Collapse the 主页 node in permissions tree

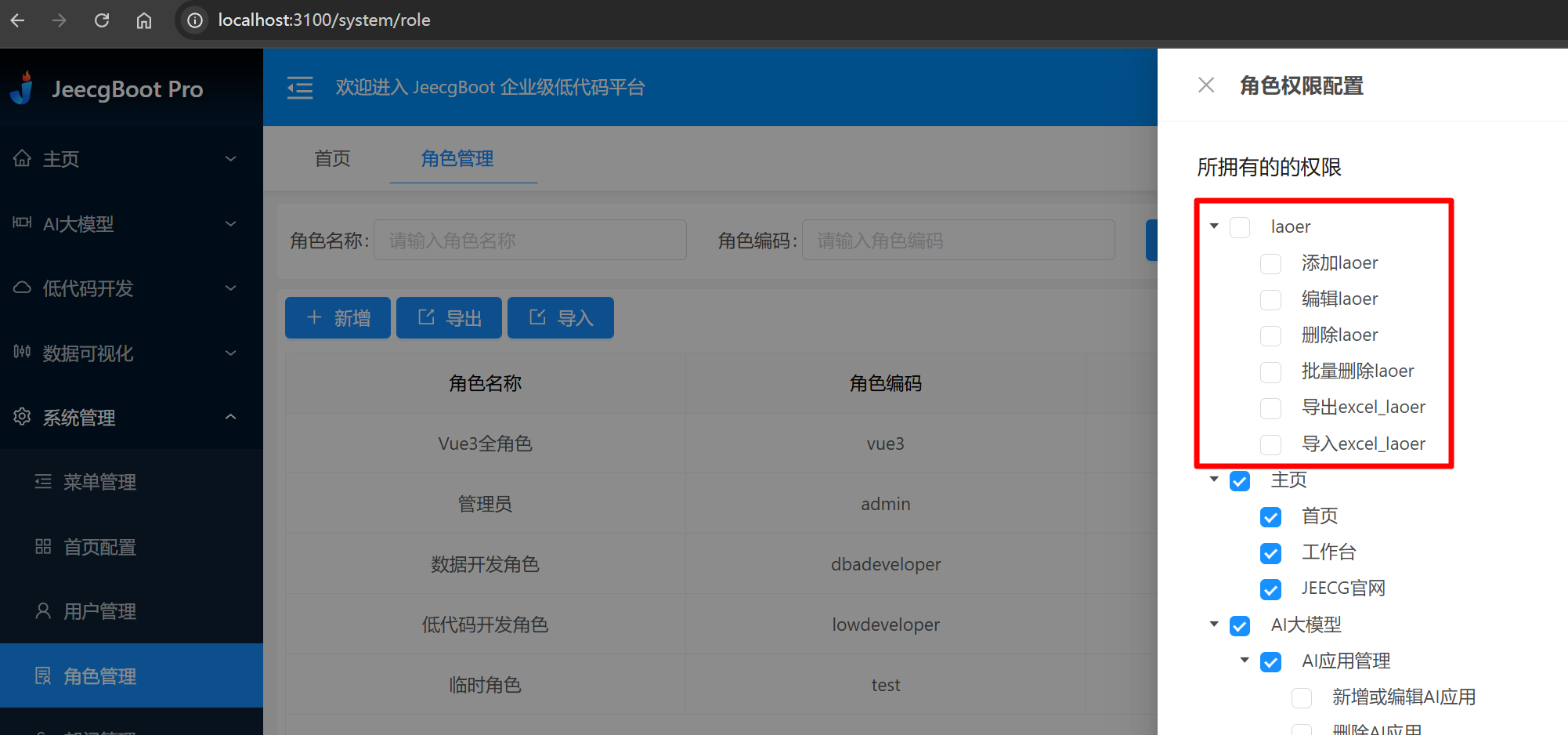pyautogui.click(x=1213, y=479)
